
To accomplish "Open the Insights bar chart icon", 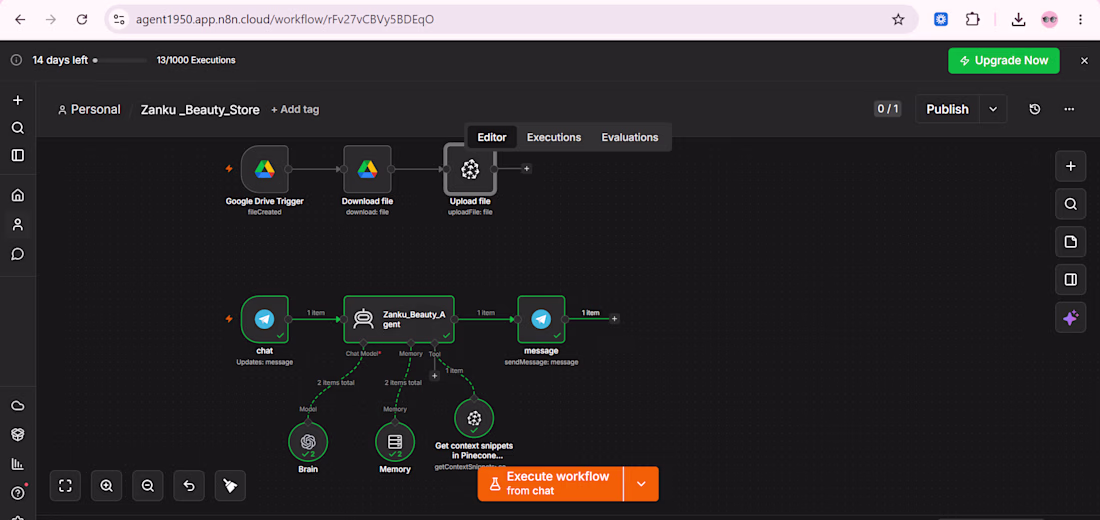I will (x=18, y=464).
